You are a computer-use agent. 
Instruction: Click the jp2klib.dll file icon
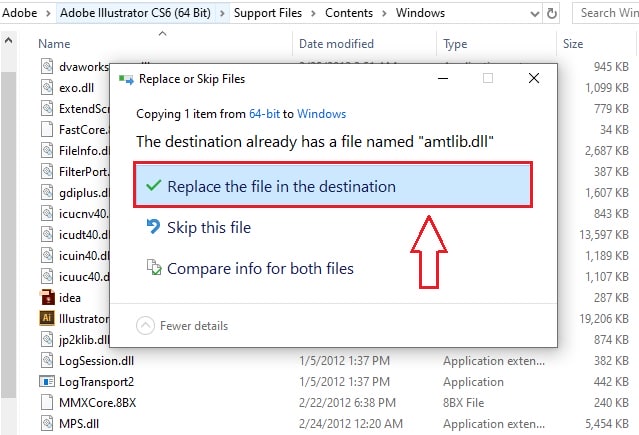tap(47, 339)
